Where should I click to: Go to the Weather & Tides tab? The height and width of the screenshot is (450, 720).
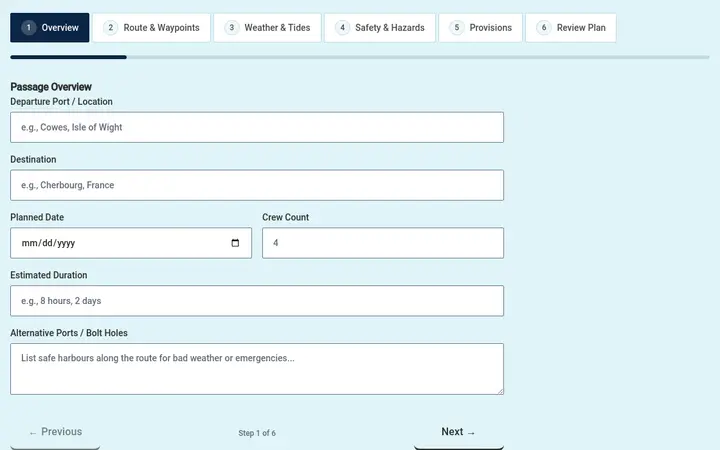coord(267,28)
